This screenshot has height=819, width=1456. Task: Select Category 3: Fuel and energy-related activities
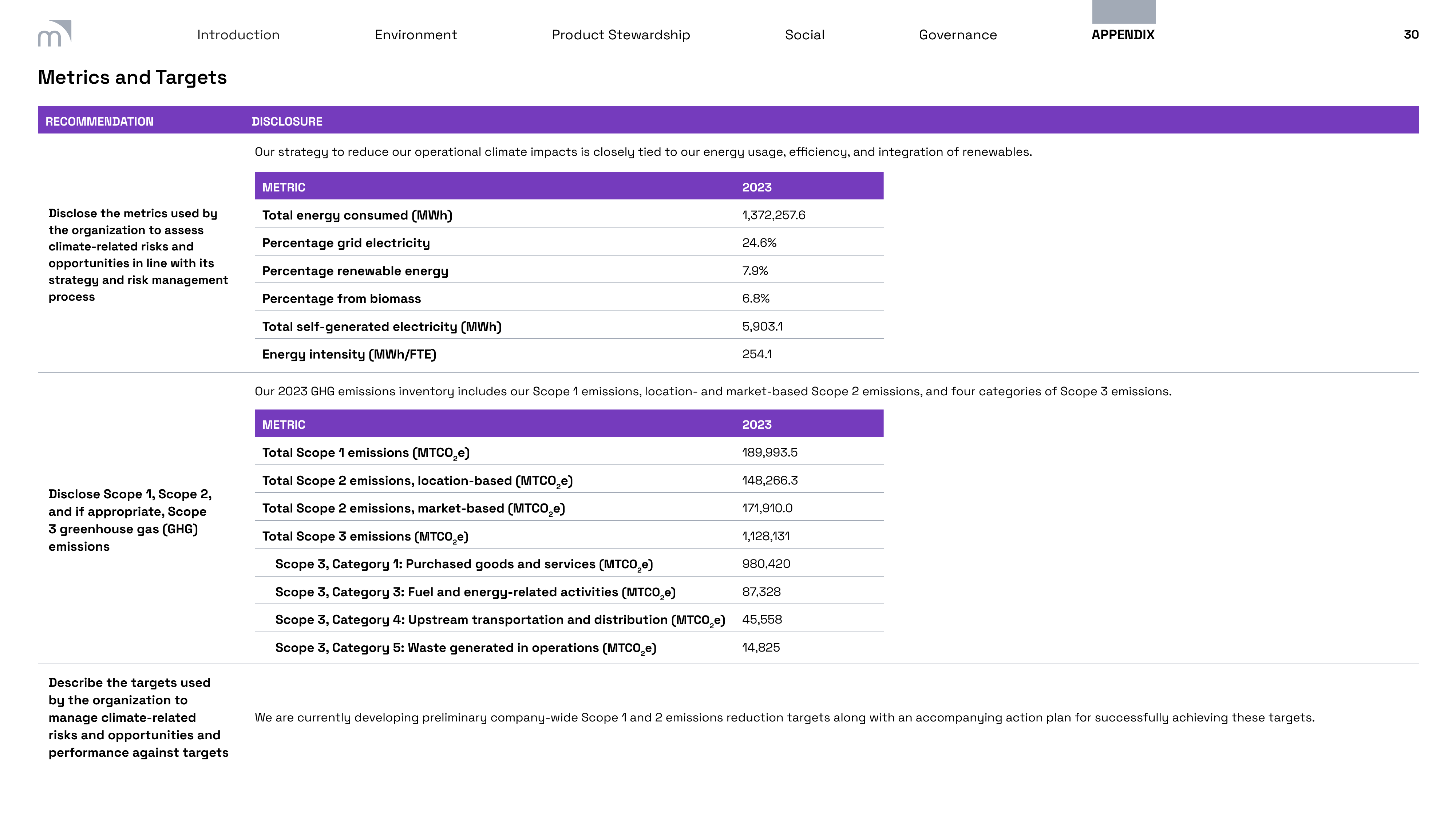coord(475,592)
